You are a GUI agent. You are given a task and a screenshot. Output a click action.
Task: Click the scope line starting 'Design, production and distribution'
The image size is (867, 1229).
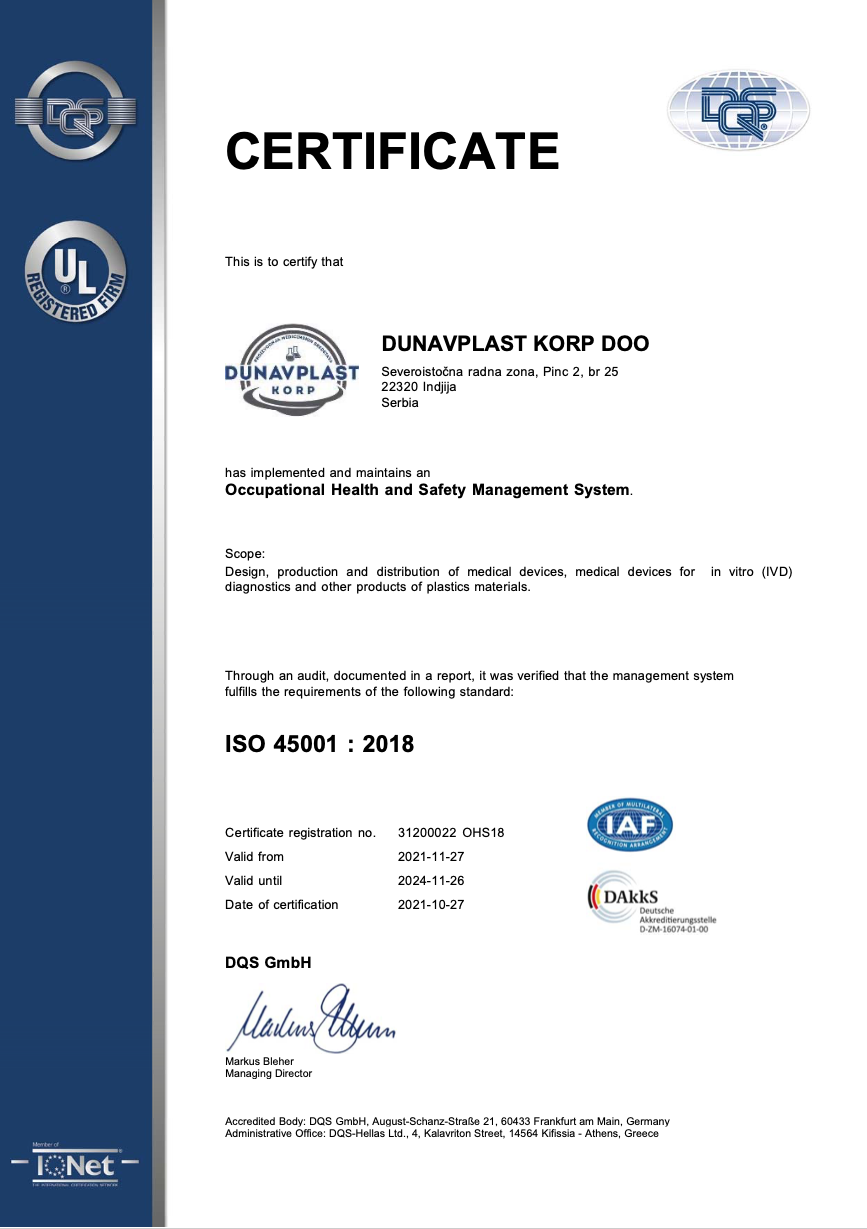click(509, 572)
